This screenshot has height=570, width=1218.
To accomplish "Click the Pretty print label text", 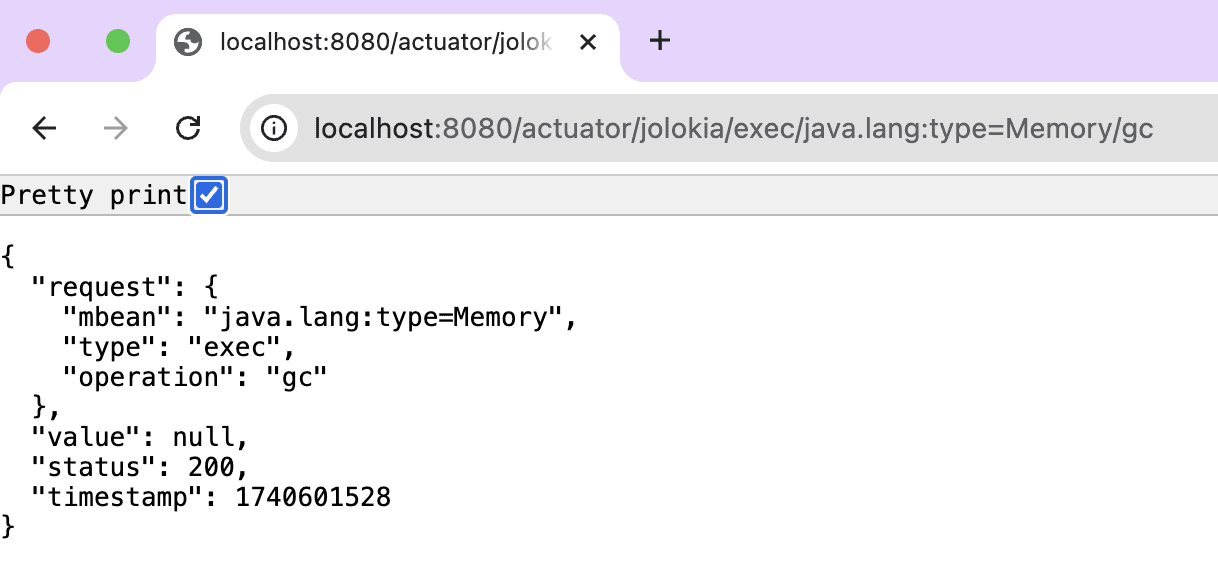I will tap(94, 196).
